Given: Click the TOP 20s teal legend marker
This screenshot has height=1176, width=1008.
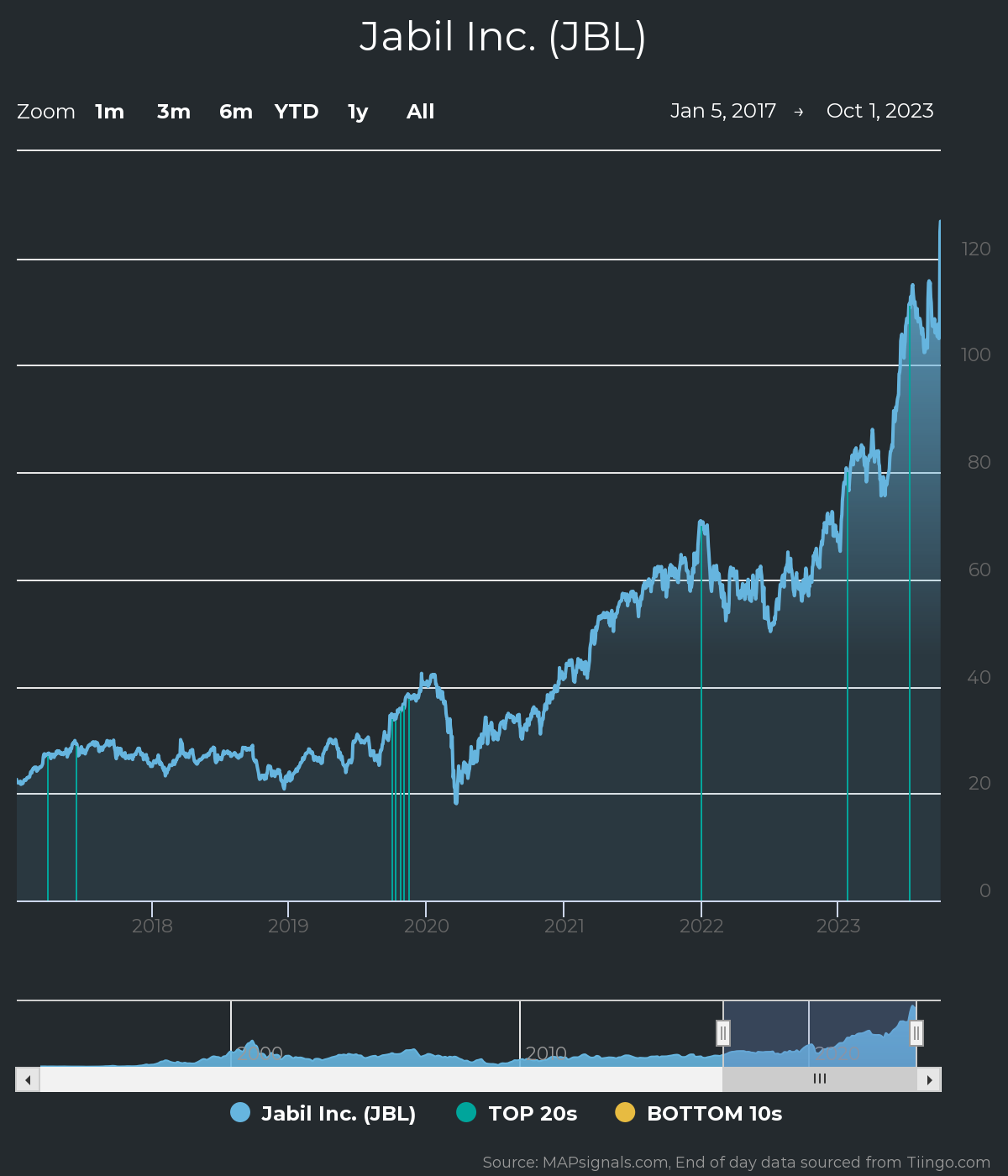Looking at the screenshot, I should [466, 1112].
